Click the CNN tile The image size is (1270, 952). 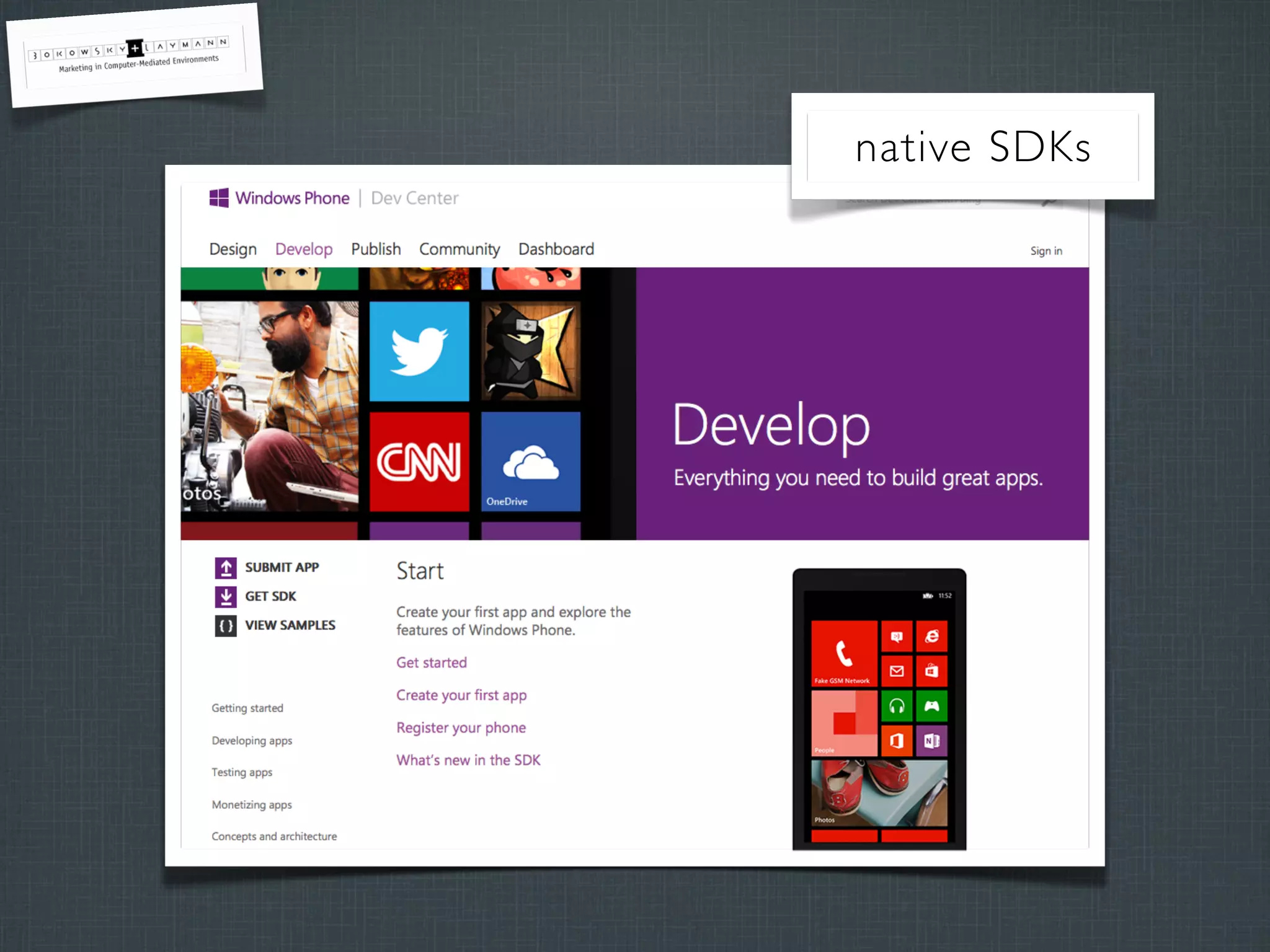[419, 462]
